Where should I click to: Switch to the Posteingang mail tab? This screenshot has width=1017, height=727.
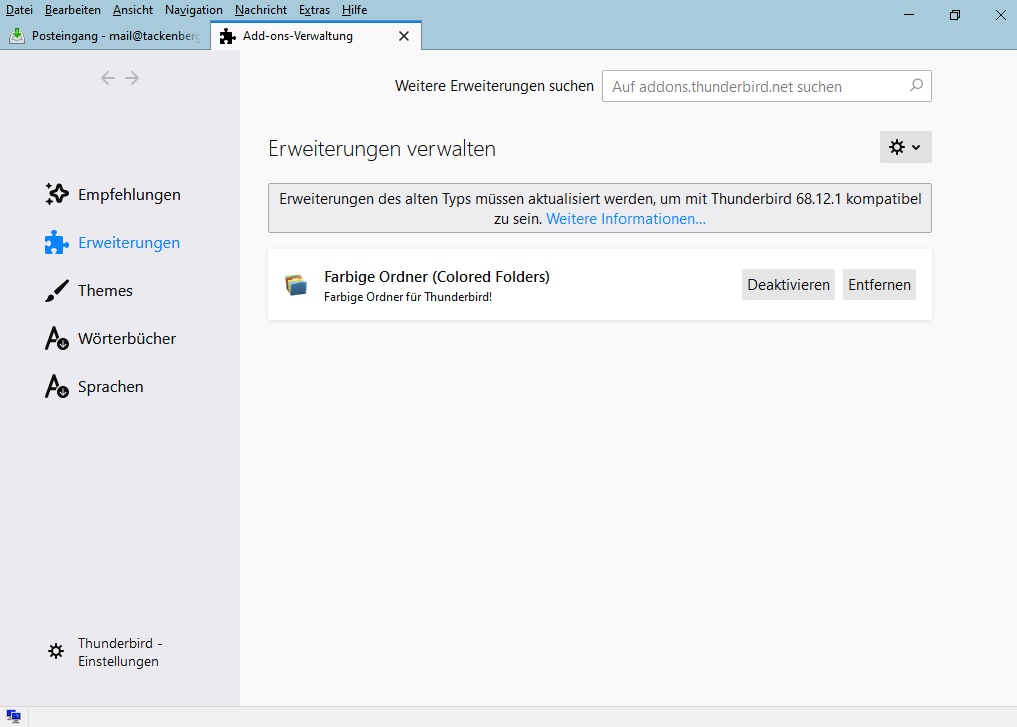coord(106,36)
